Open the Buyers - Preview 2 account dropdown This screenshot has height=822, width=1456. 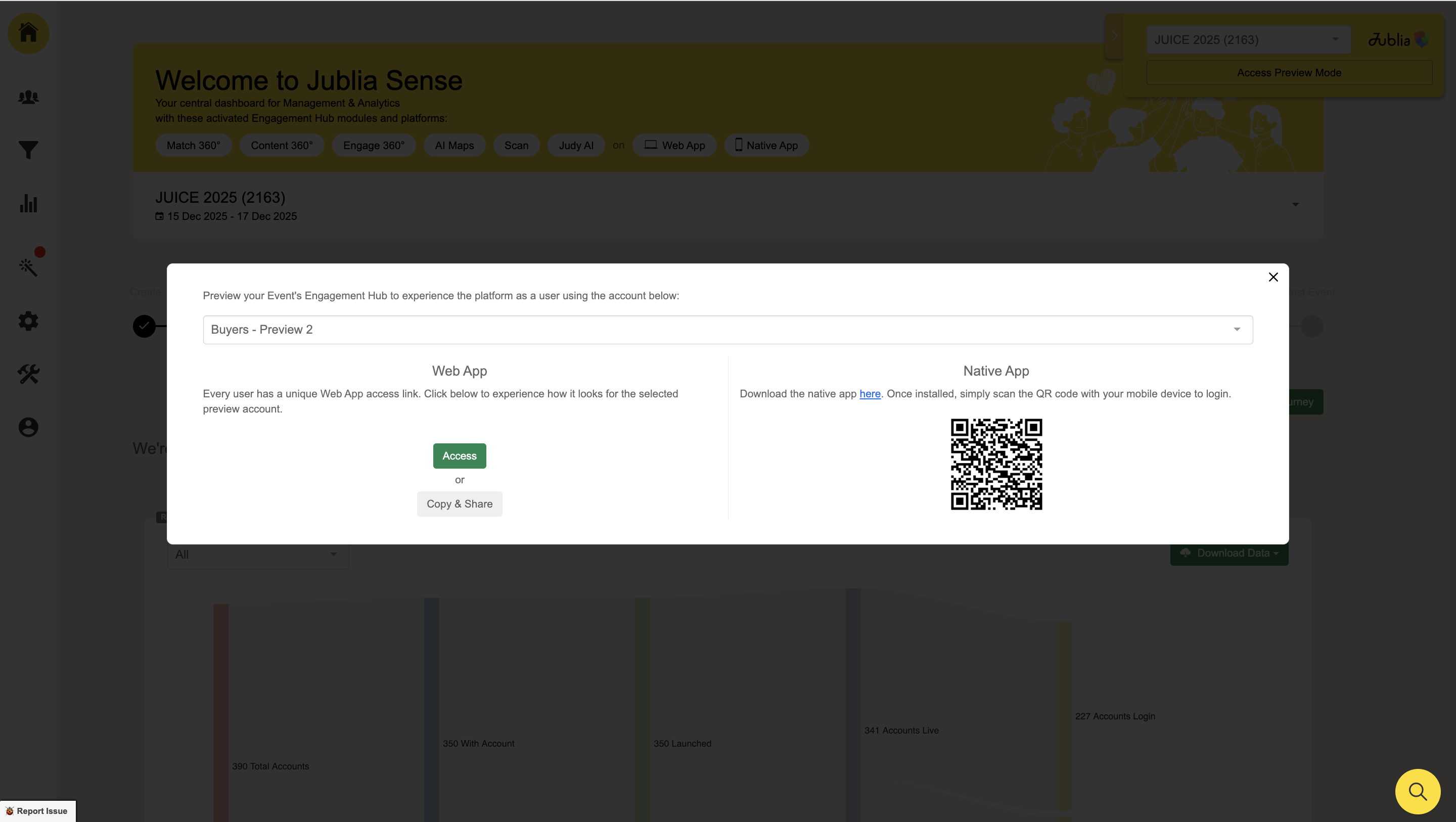click(x=727, y=330)
